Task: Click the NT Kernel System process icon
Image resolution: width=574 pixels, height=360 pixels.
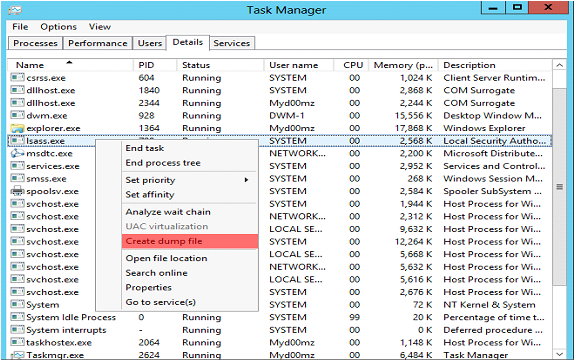Action: [x=17, y=304]
